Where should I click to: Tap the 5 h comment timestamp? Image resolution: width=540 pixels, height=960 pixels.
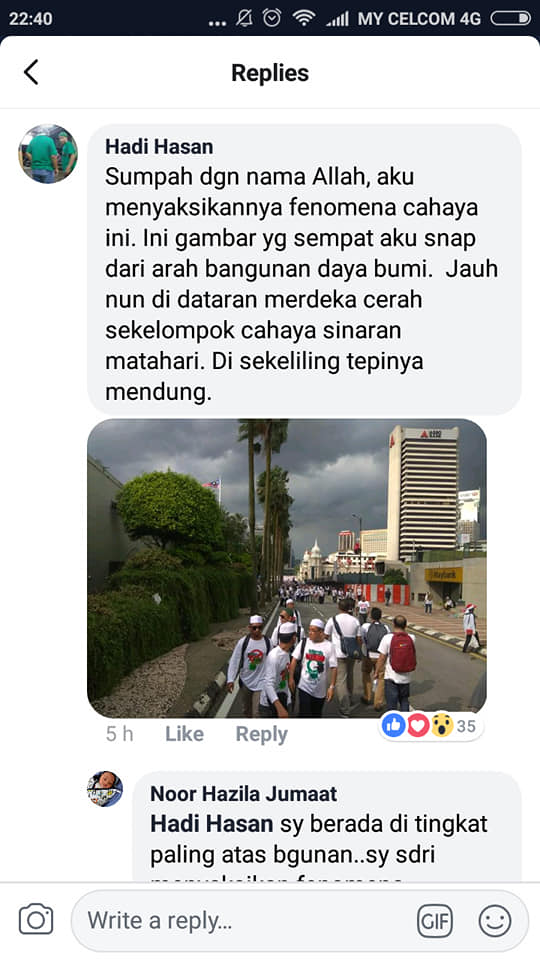[119, 733]
